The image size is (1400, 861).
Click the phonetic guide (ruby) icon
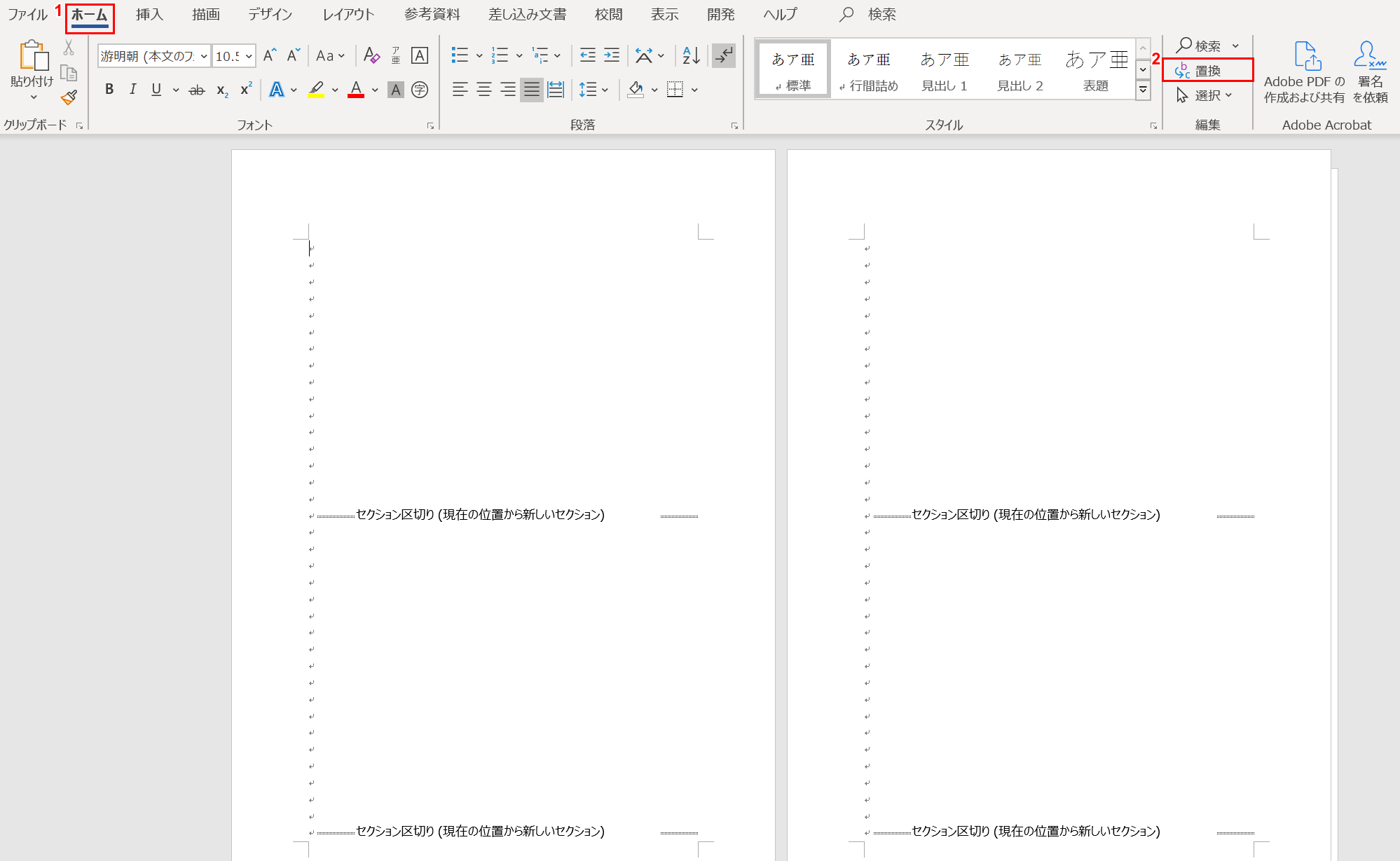pos(396,55)
